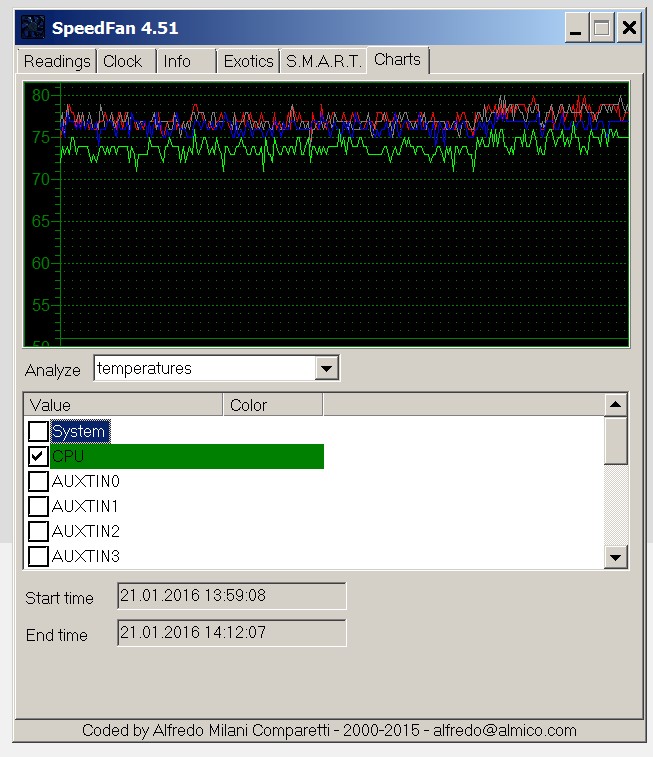Click the alfredo@almico.com credit text
This screenshot has height=757, width=653.
click(505, 730)
